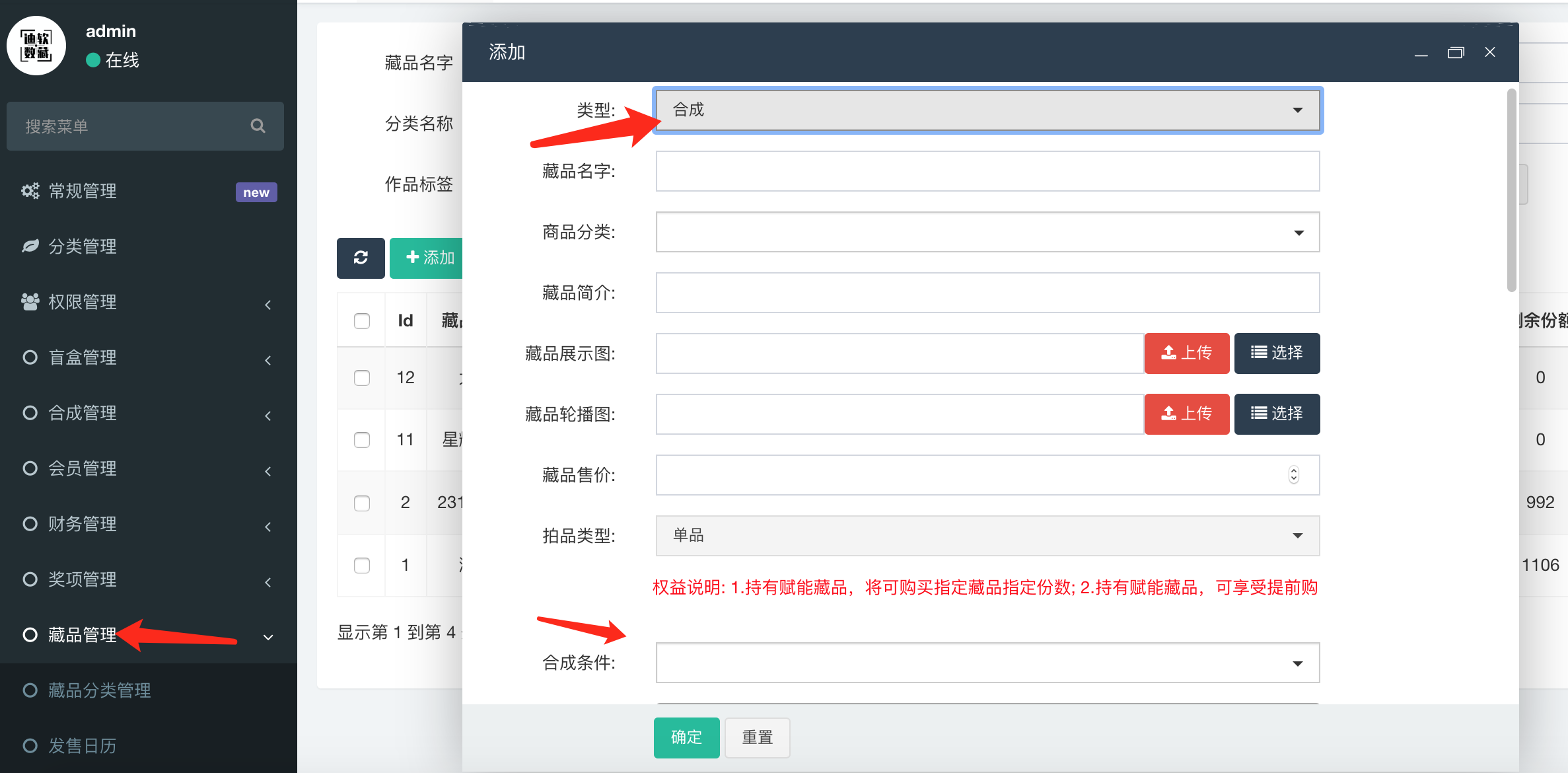Click the users icon for 权限管理
Viewport: 1568px width, 773px height.
pos(30,302)
